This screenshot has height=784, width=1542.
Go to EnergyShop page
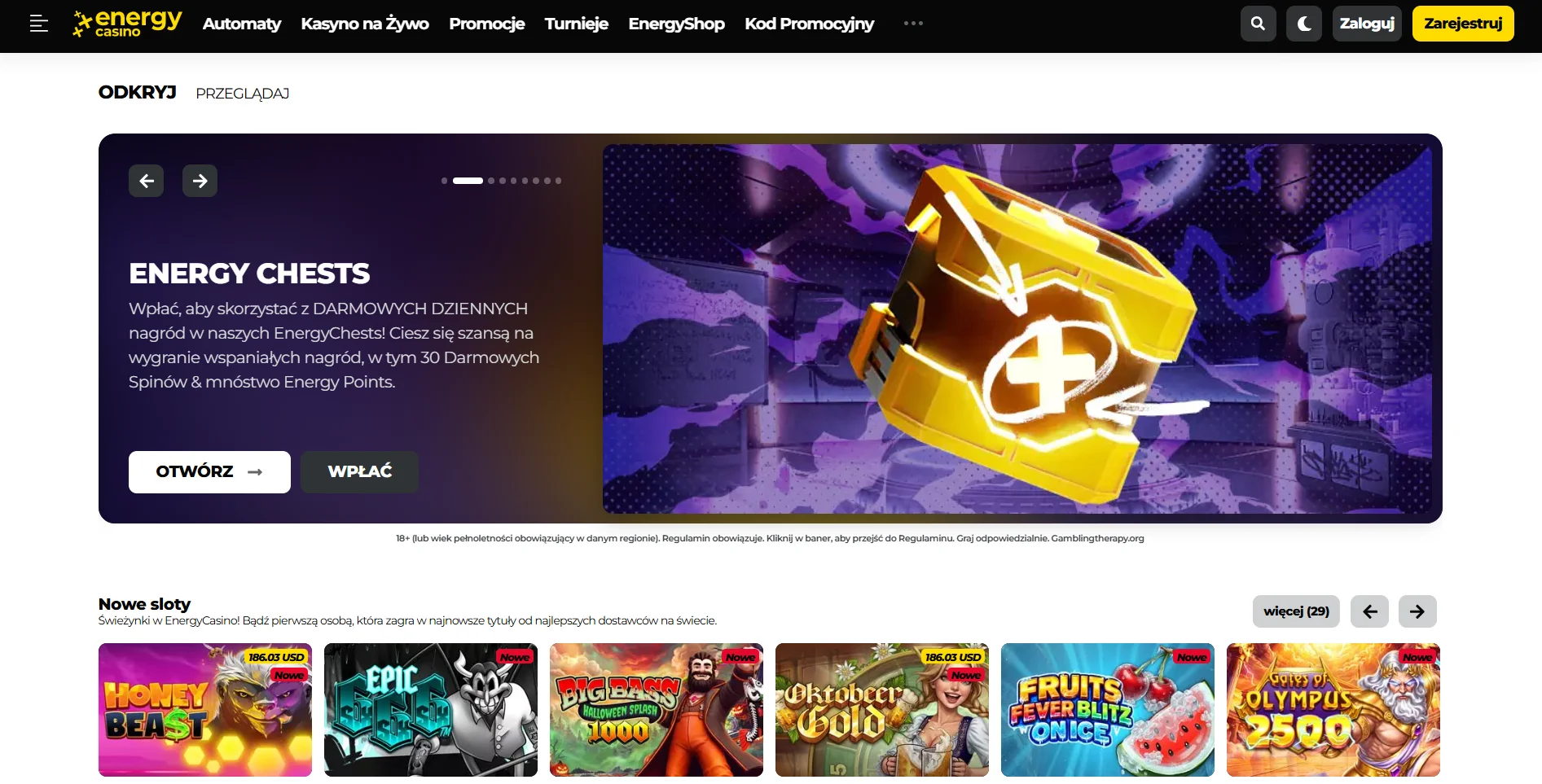[x=676, y=24]
